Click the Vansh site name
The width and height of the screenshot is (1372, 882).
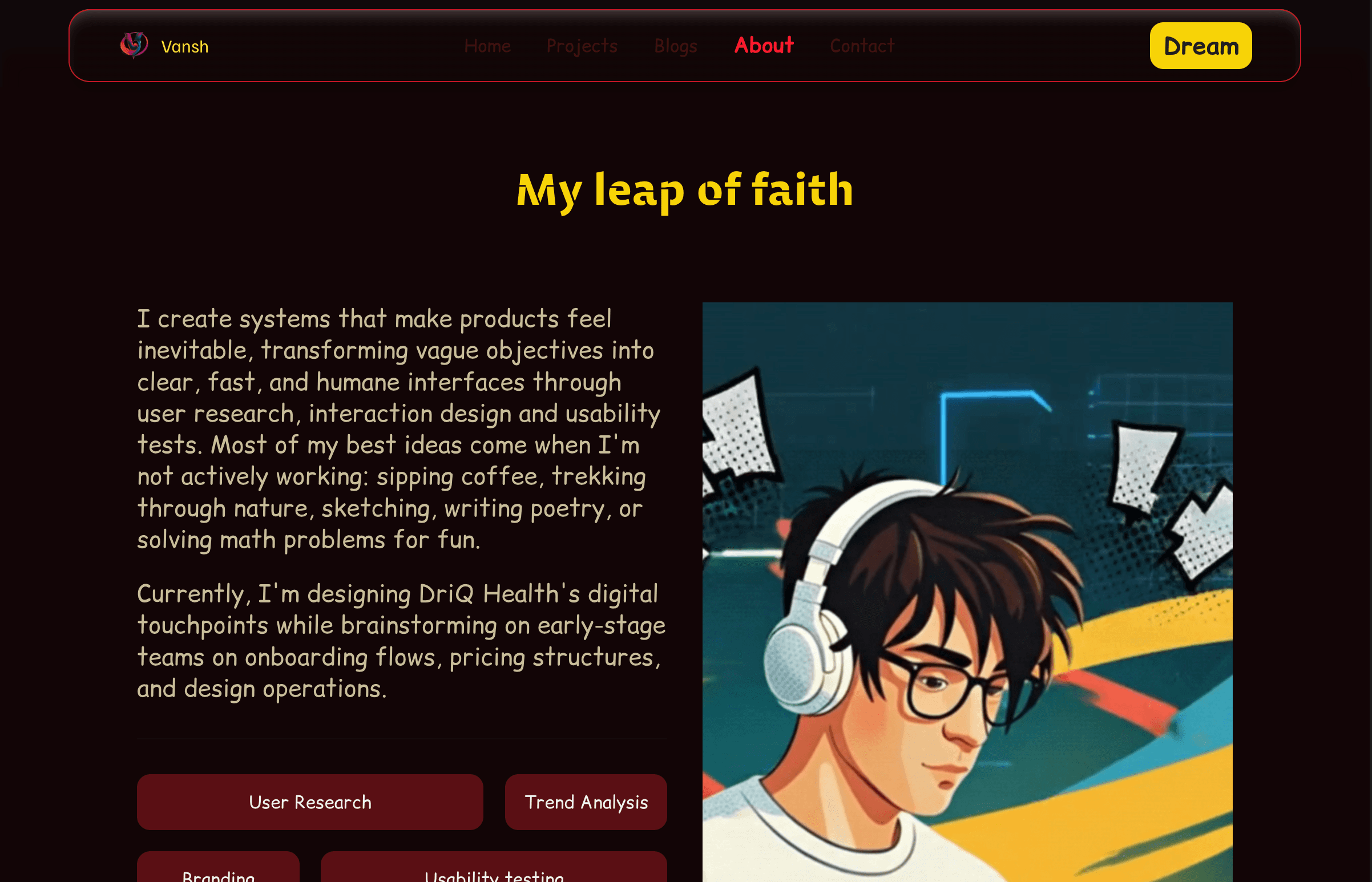(184, 46)
